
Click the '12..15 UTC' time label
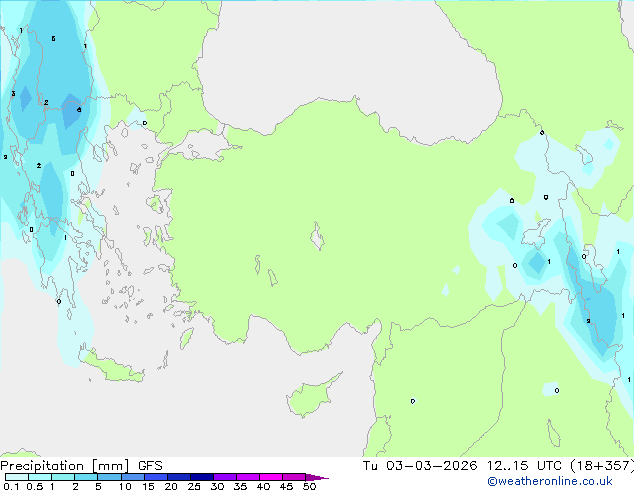524,466
